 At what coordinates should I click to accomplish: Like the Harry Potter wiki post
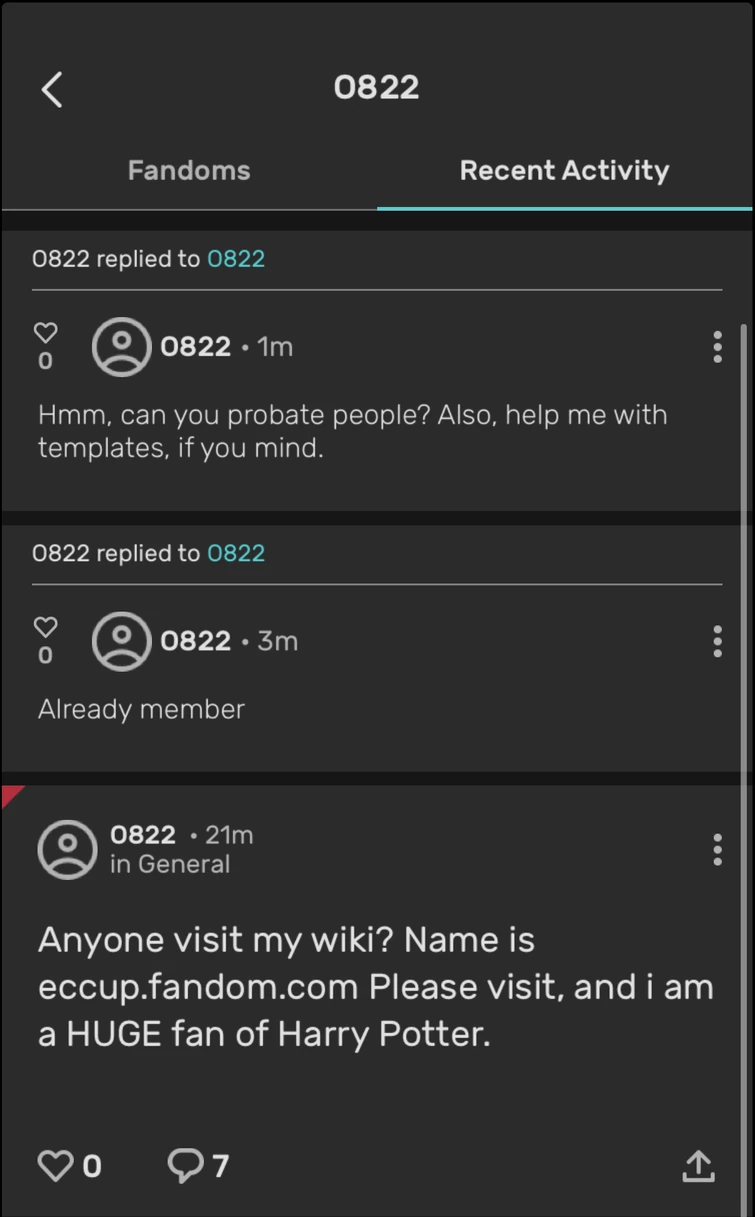click(x=55, y=1165)
